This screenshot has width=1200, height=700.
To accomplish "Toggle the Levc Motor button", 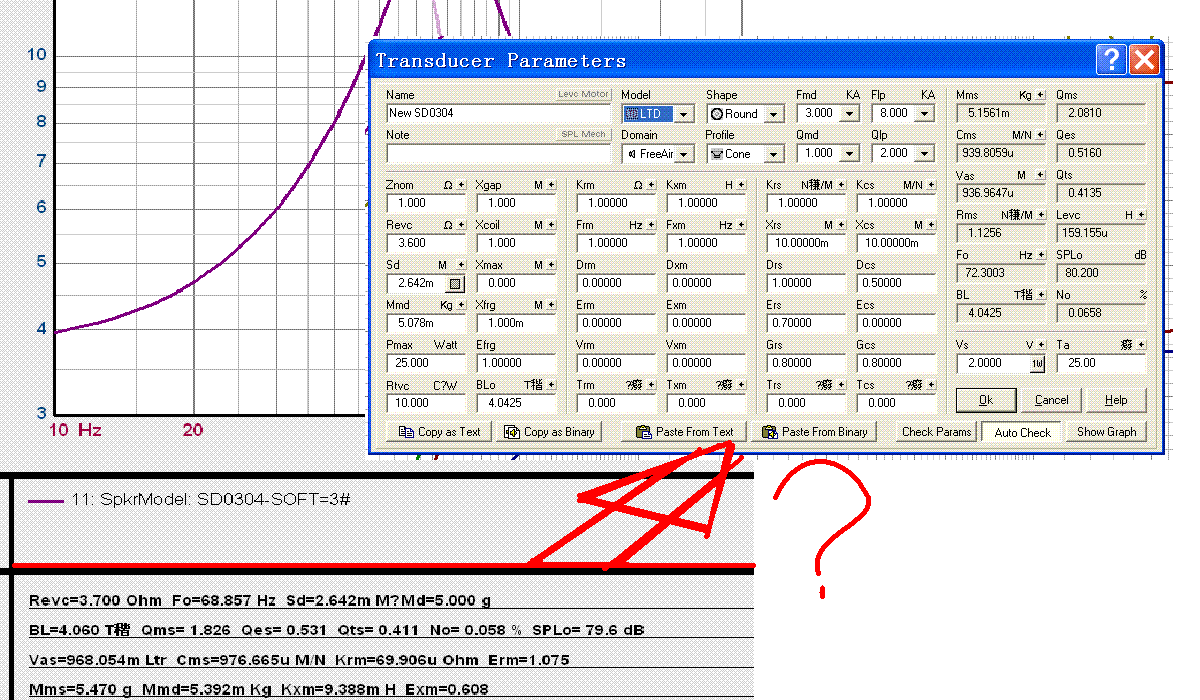I will pos(583,94).
